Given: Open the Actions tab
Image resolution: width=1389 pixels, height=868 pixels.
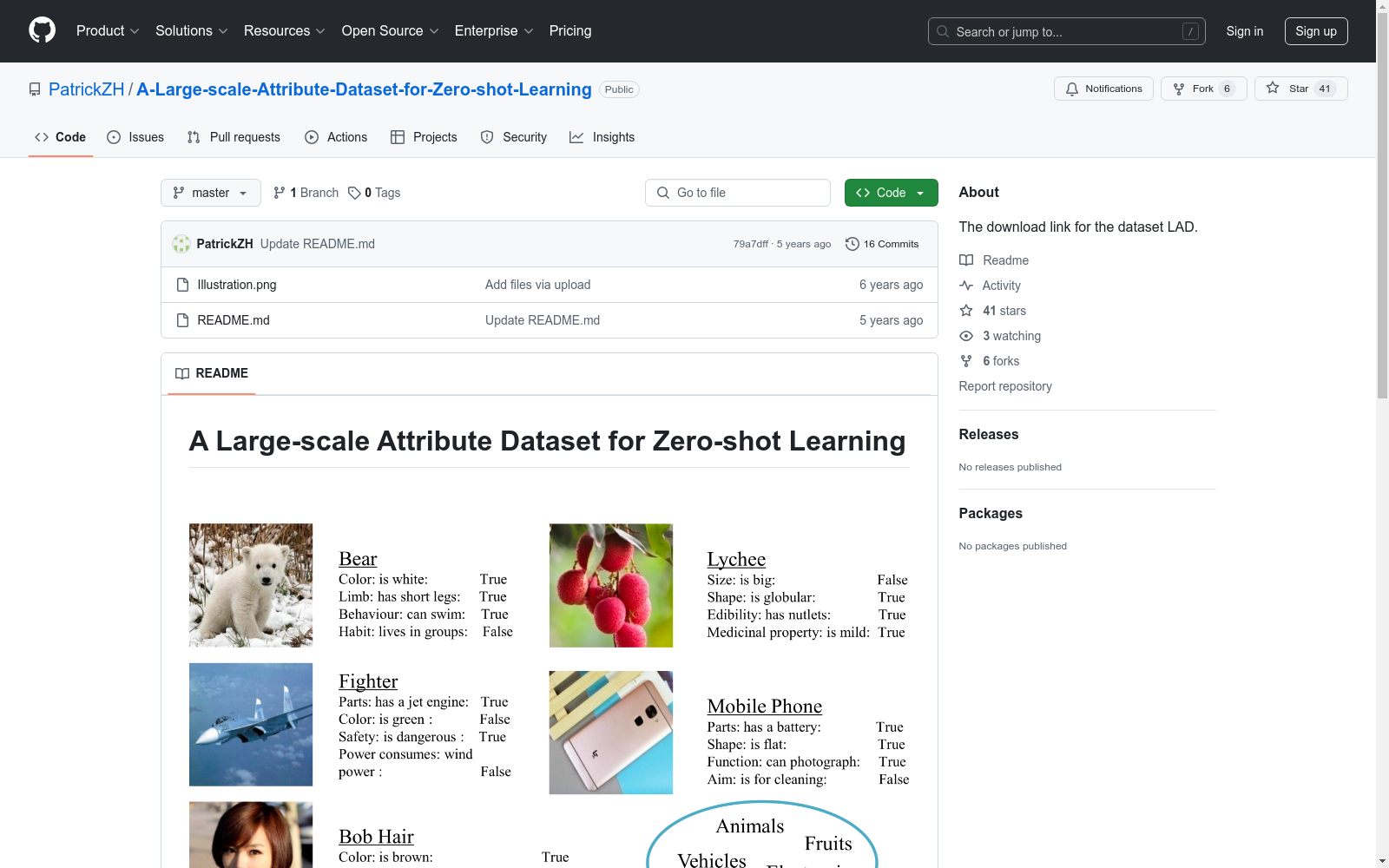Looking at the screenshot, I should click(336, 137).
